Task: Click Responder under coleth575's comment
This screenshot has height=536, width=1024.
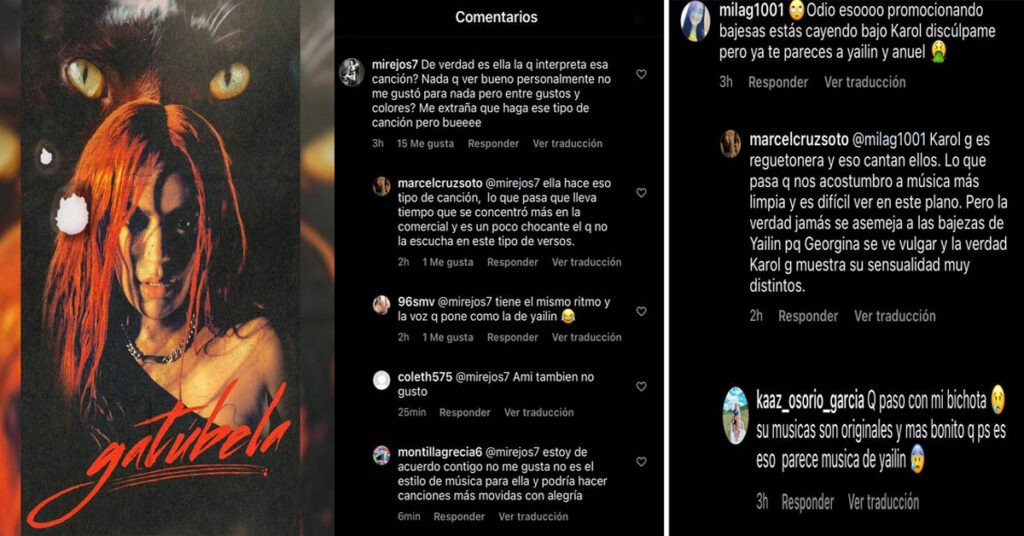Action: click(464, 413)
